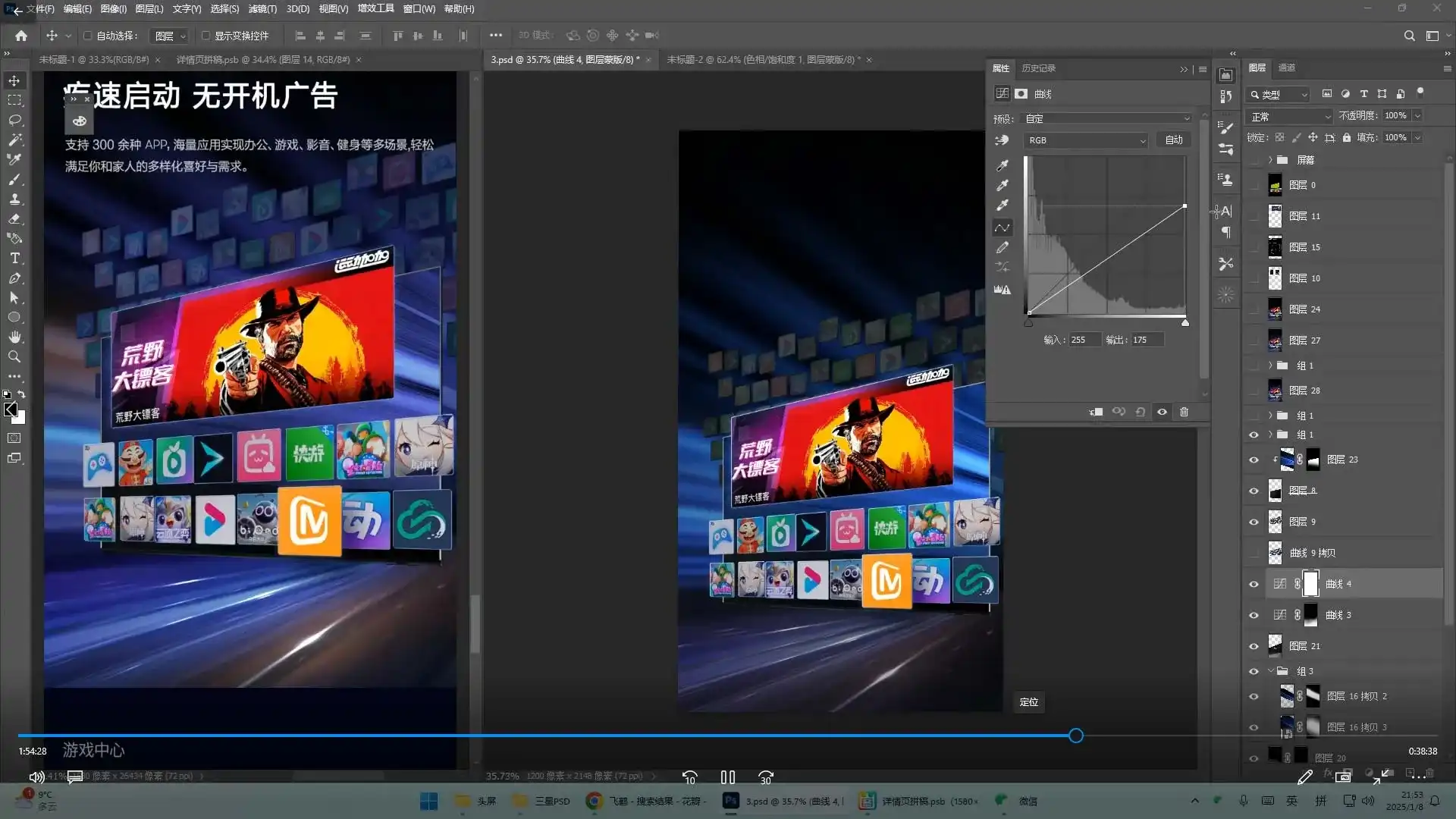The width and height of the screenshot is (1456, 819).
Task: Select the Eraser tool
Action: pyautogui.click(x=14, y=219)
